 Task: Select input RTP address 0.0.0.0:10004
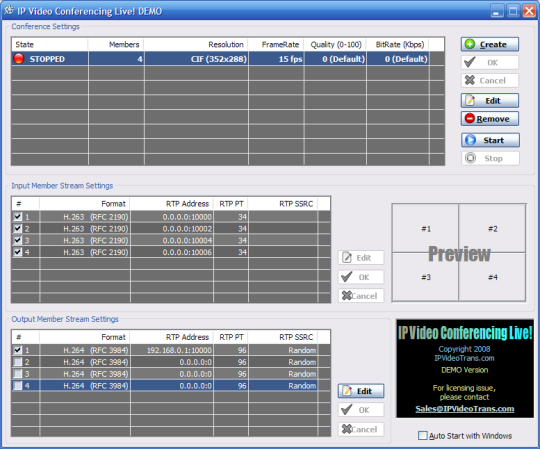(x=172, y=240)
